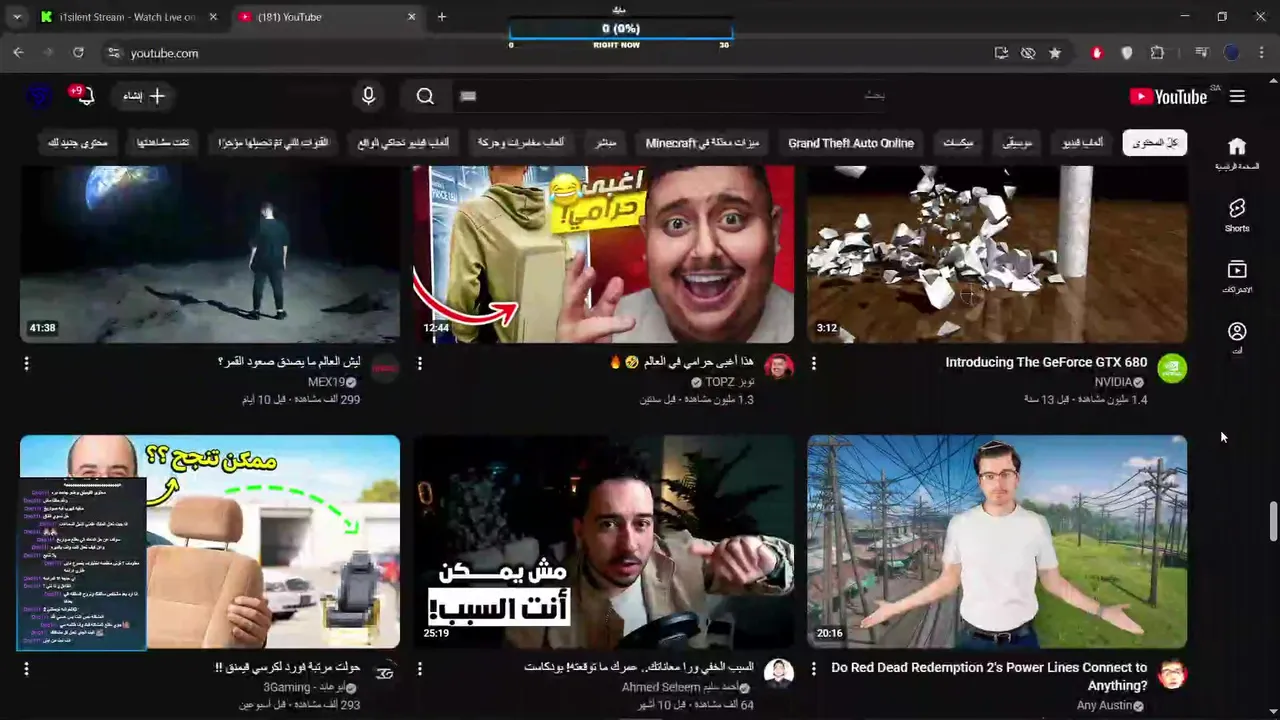Image resolution: width=1280 pixels, height=720 pixels.
Task: Open the Extensions puzzle menu
Action: click(1157, 53)
